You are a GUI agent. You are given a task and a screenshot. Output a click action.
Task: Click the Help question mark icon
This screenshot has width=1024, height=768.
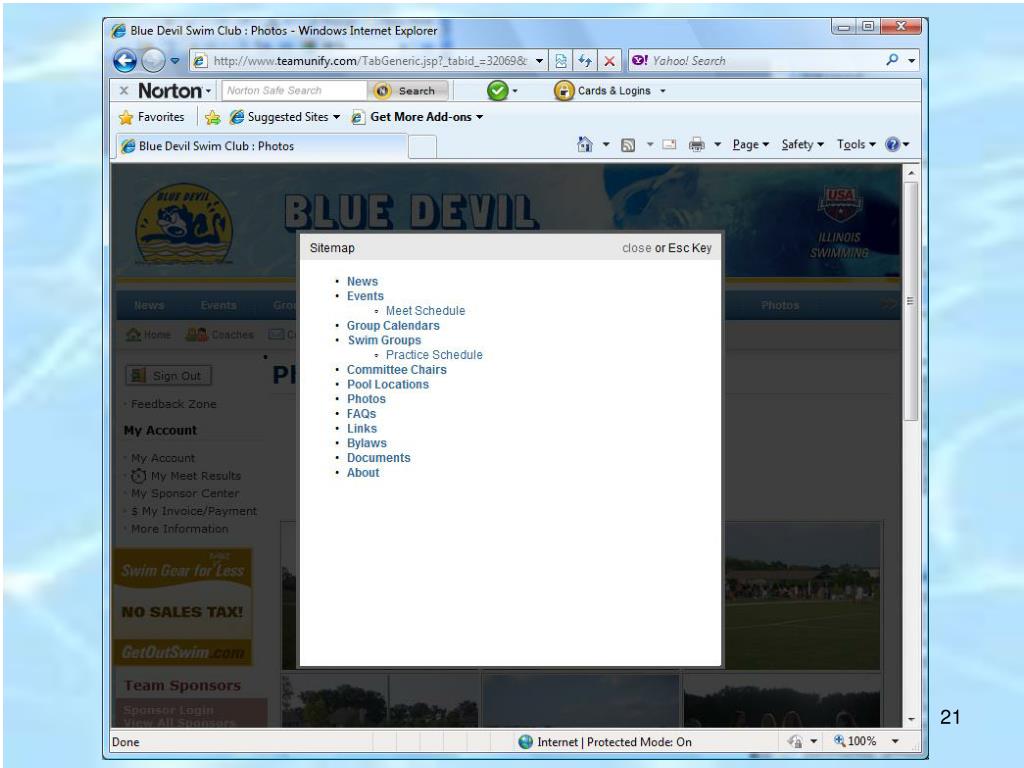(893, 144)
